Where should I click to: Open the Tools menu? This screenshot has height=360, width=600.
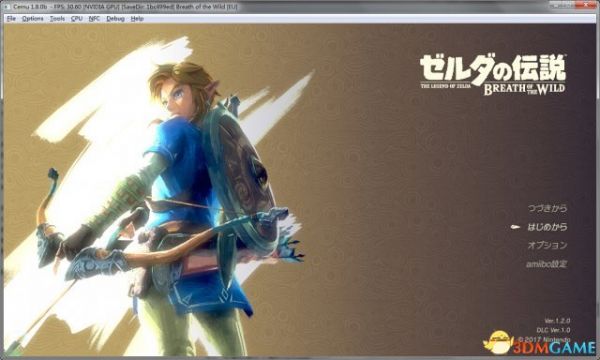(57, 18)
